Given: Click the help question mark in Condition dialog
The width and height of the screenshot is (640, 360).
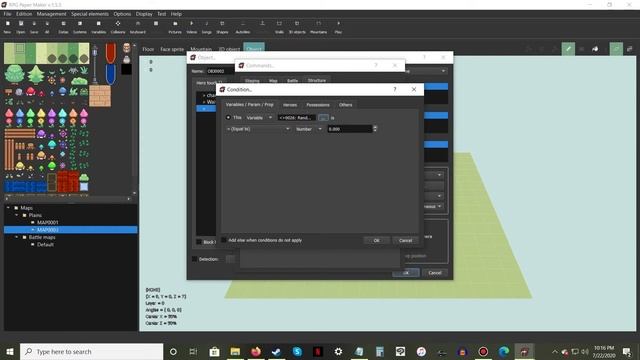Looking at the screenshot, I should (395, 89).
